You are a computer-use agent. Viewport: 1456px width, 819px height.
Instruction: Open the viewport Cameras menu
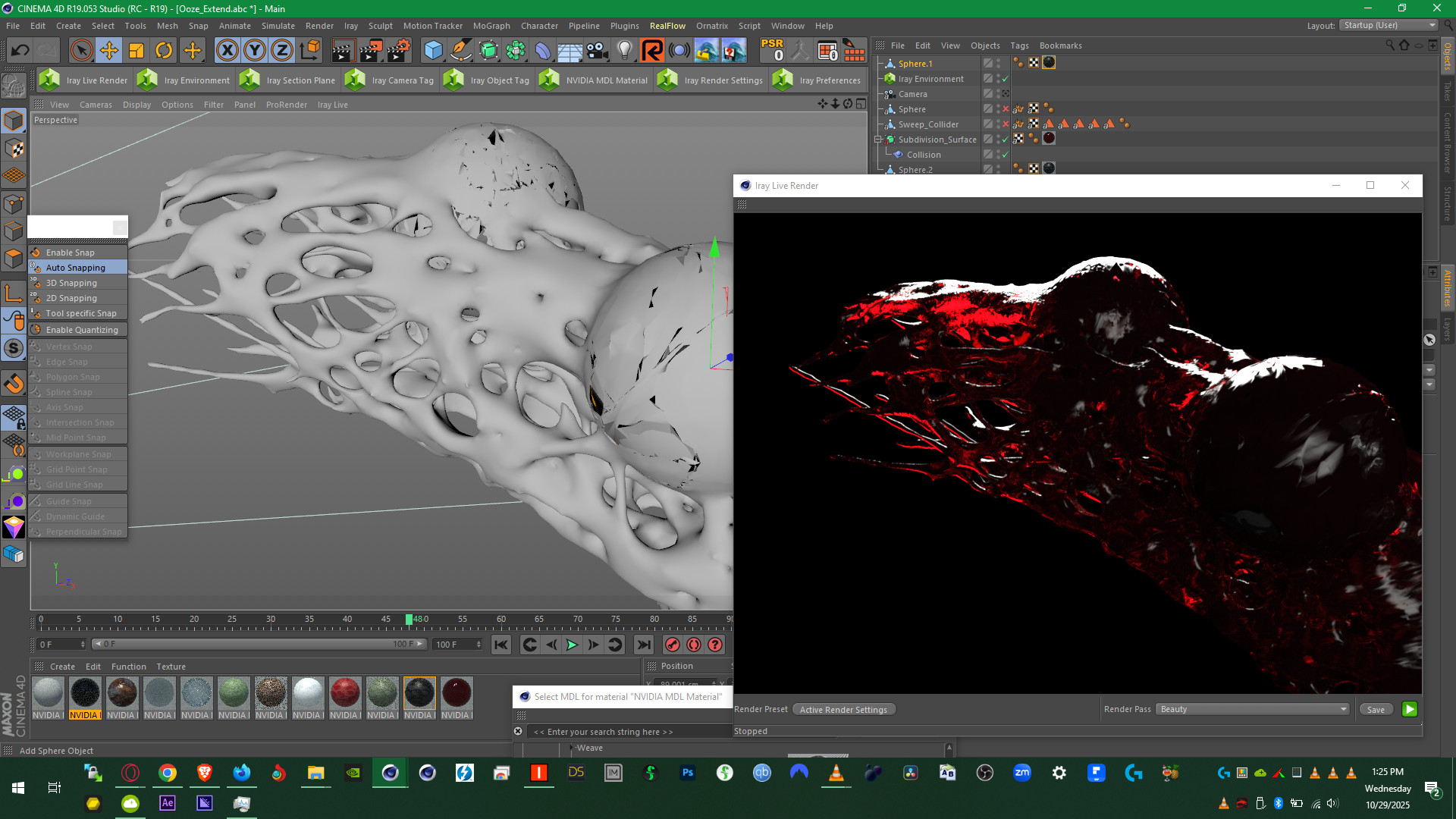[96, 105]
